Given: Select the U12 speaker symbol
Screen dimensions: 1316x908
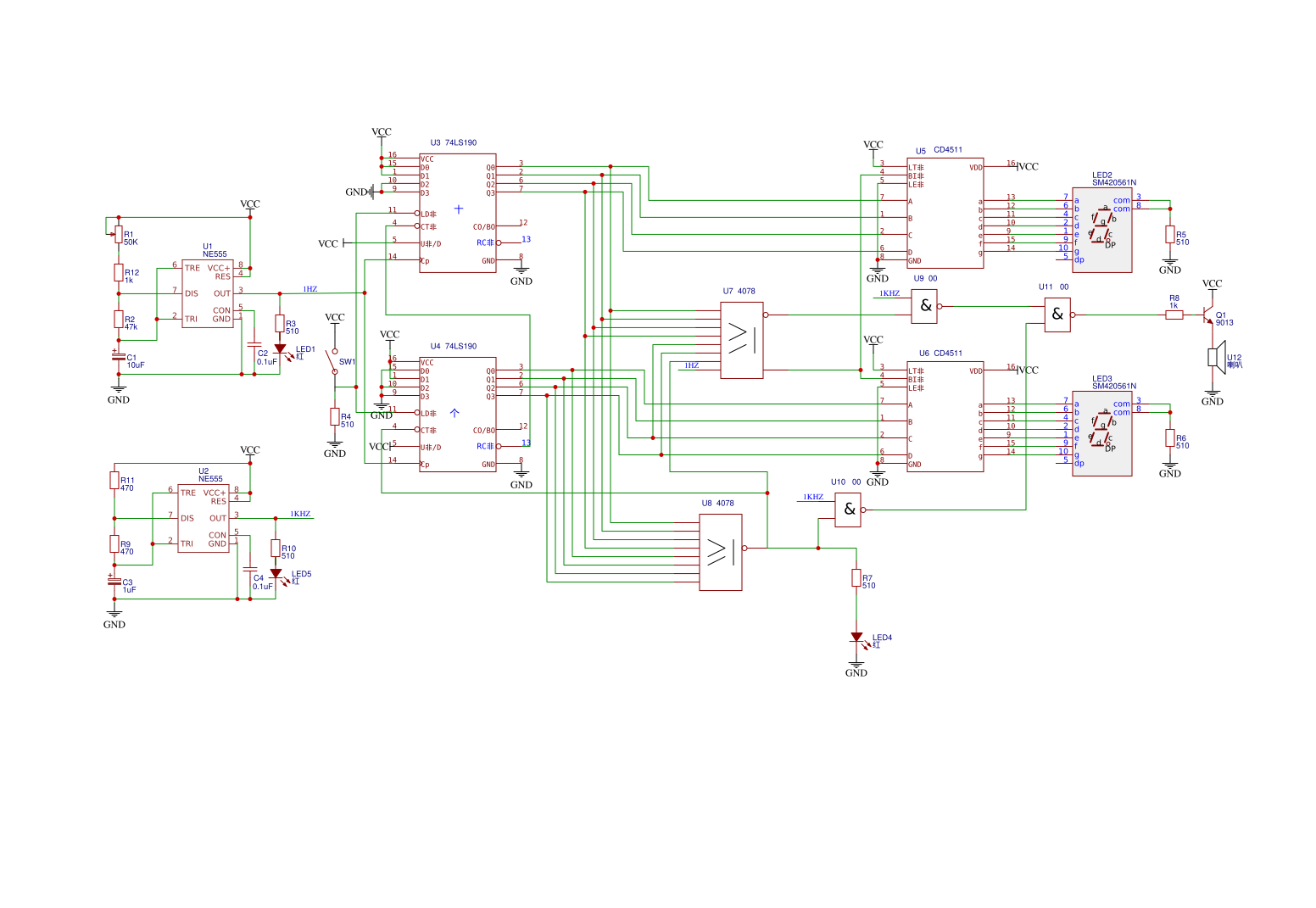Looking at the screenshot, I should pyautogui.click(x=1215, y=356).
